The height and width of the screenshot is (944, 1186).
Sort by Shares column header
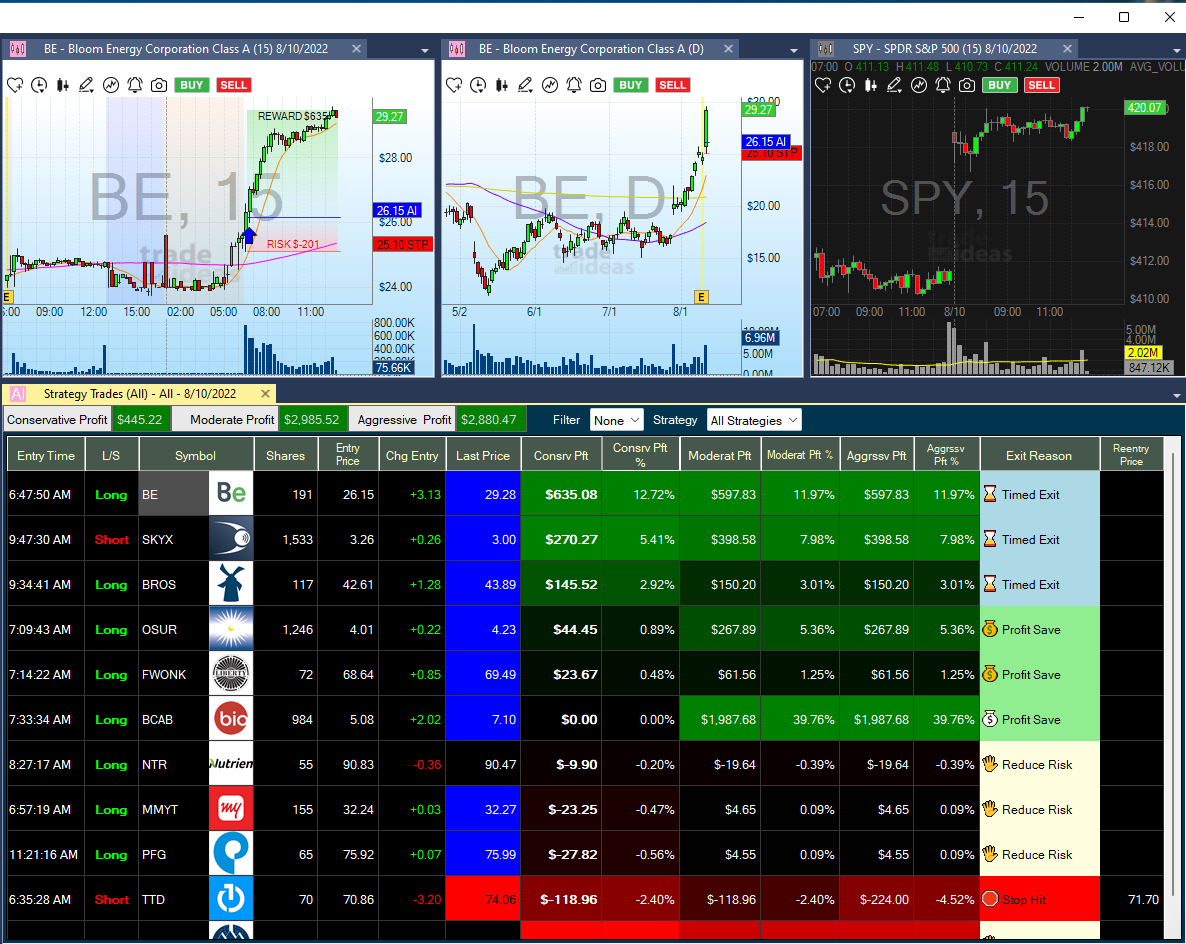pos(285,455)
